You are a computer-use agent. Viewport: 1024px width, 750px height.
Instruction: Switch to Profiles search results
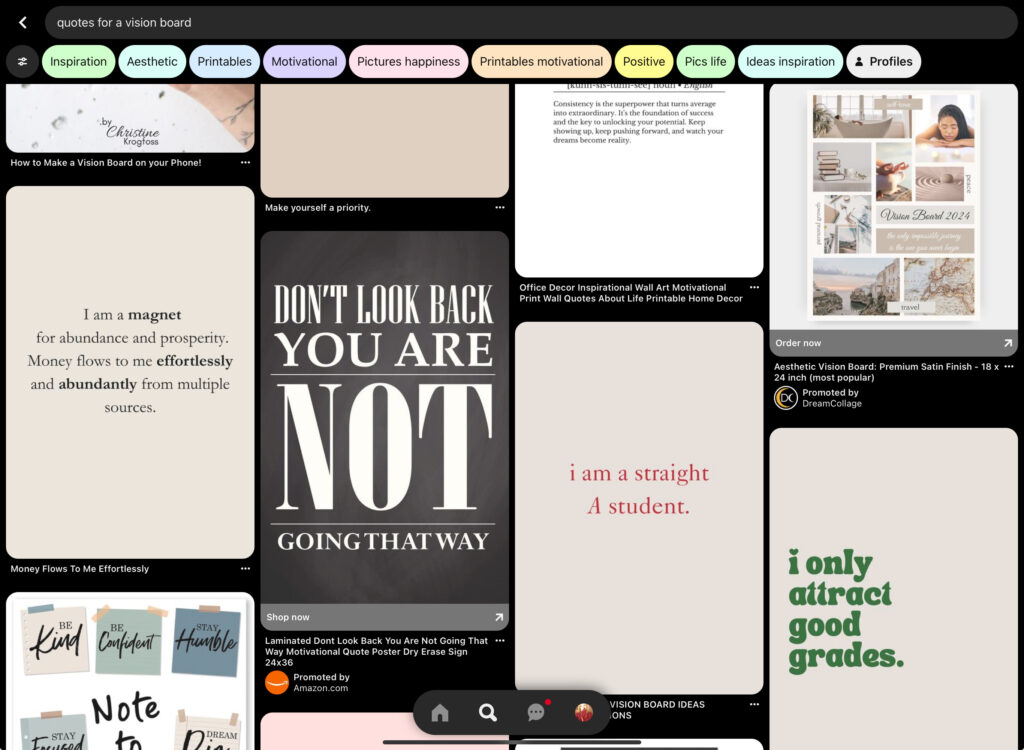(884, 61)
